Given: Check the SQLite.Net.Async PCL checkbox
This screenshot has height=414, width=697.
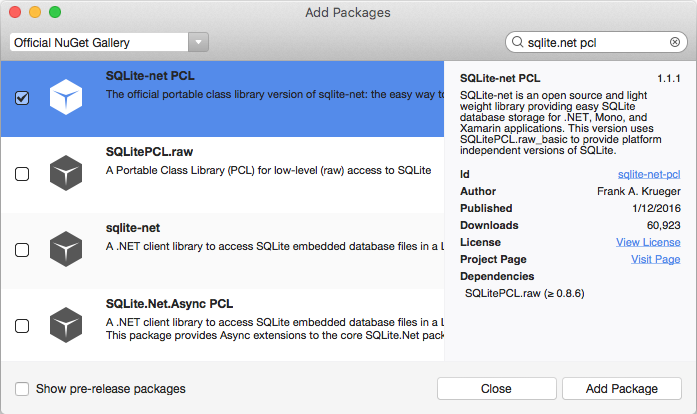Looking at the screenshot, I should 22,326.
